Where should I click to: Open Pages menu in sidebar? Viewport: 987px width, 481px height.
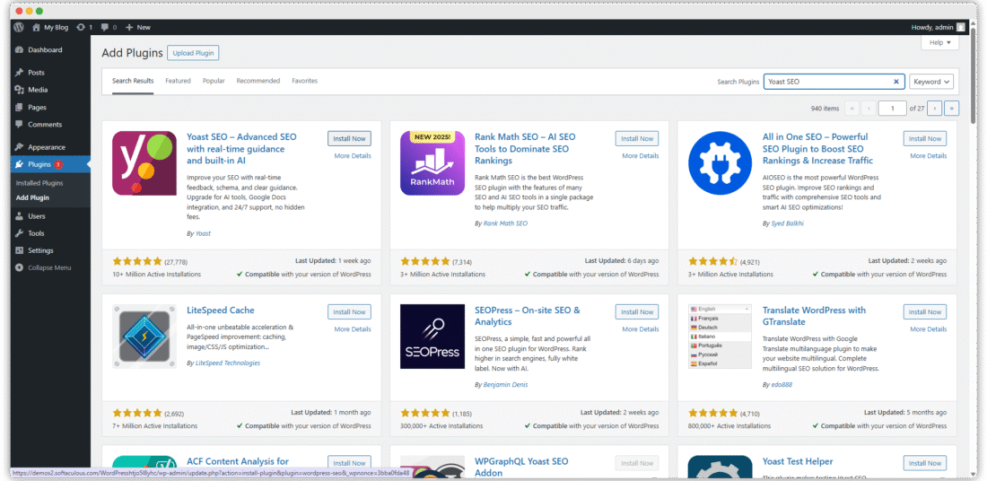[x=37, y=107]
